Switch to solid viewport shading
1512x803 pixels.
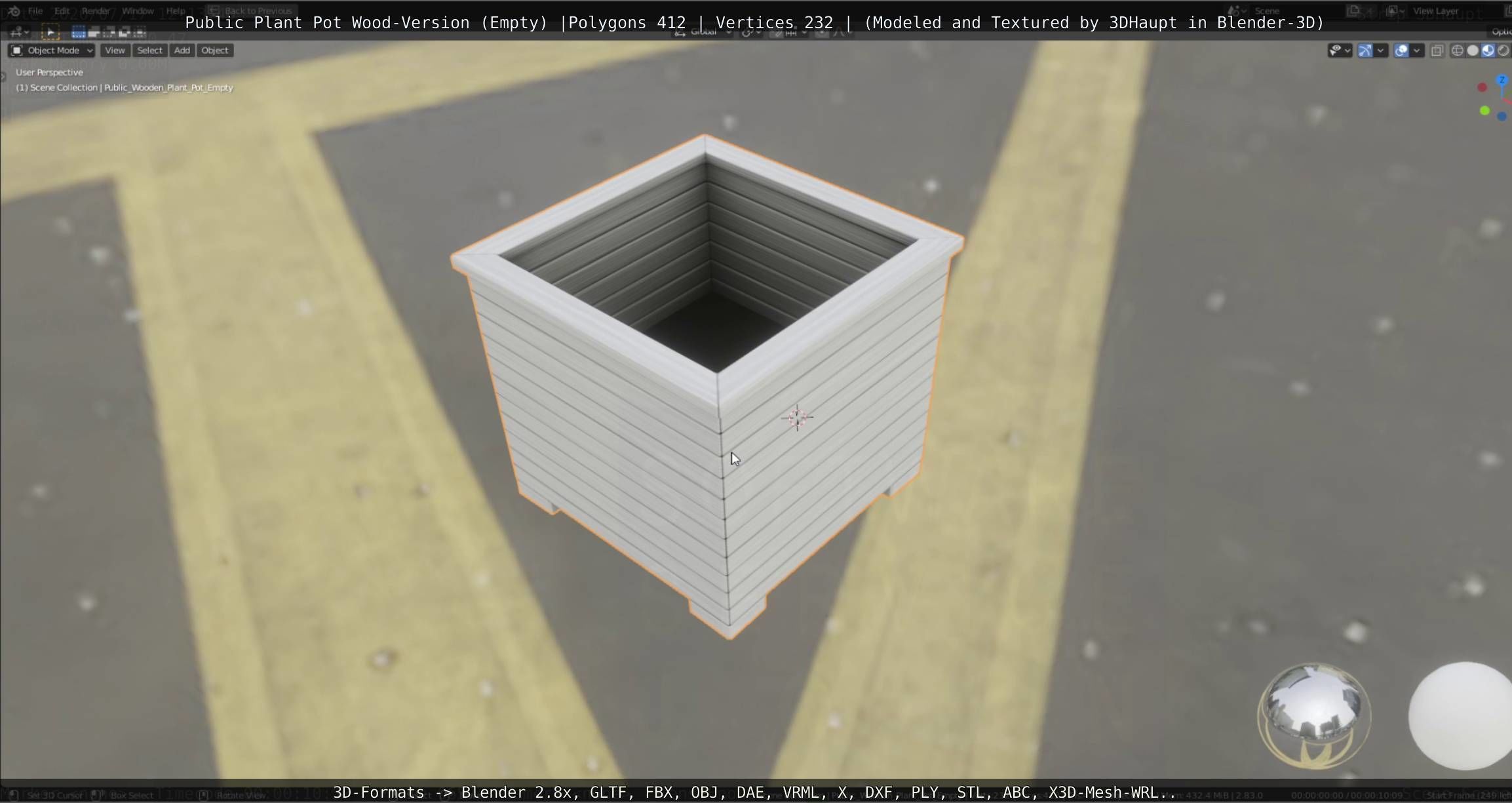1473,50
